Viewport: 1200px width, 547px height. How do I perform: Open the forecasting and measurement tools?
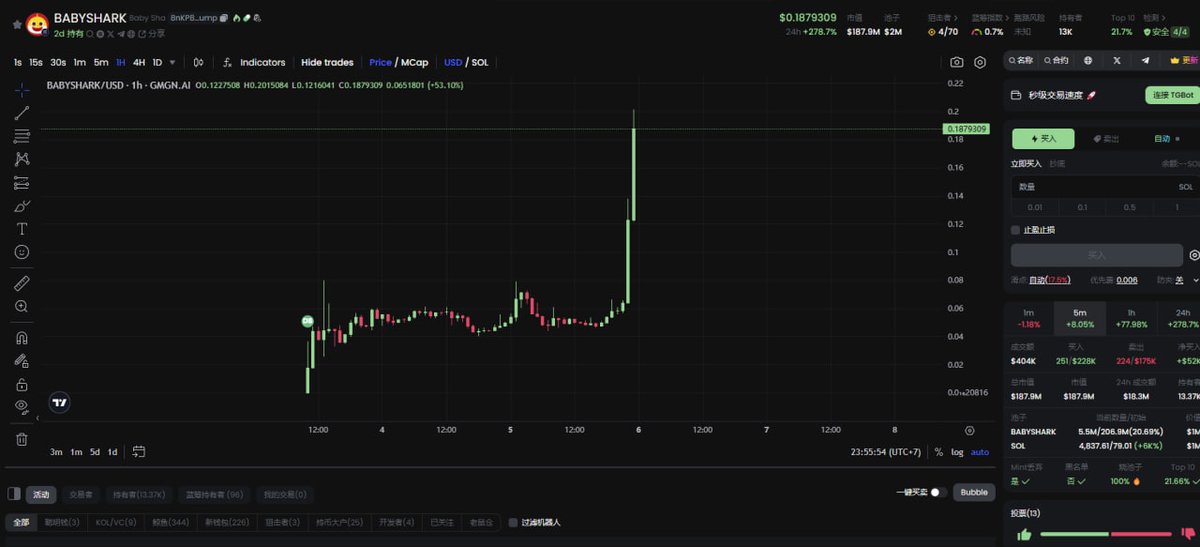click(x=22, y=183)
